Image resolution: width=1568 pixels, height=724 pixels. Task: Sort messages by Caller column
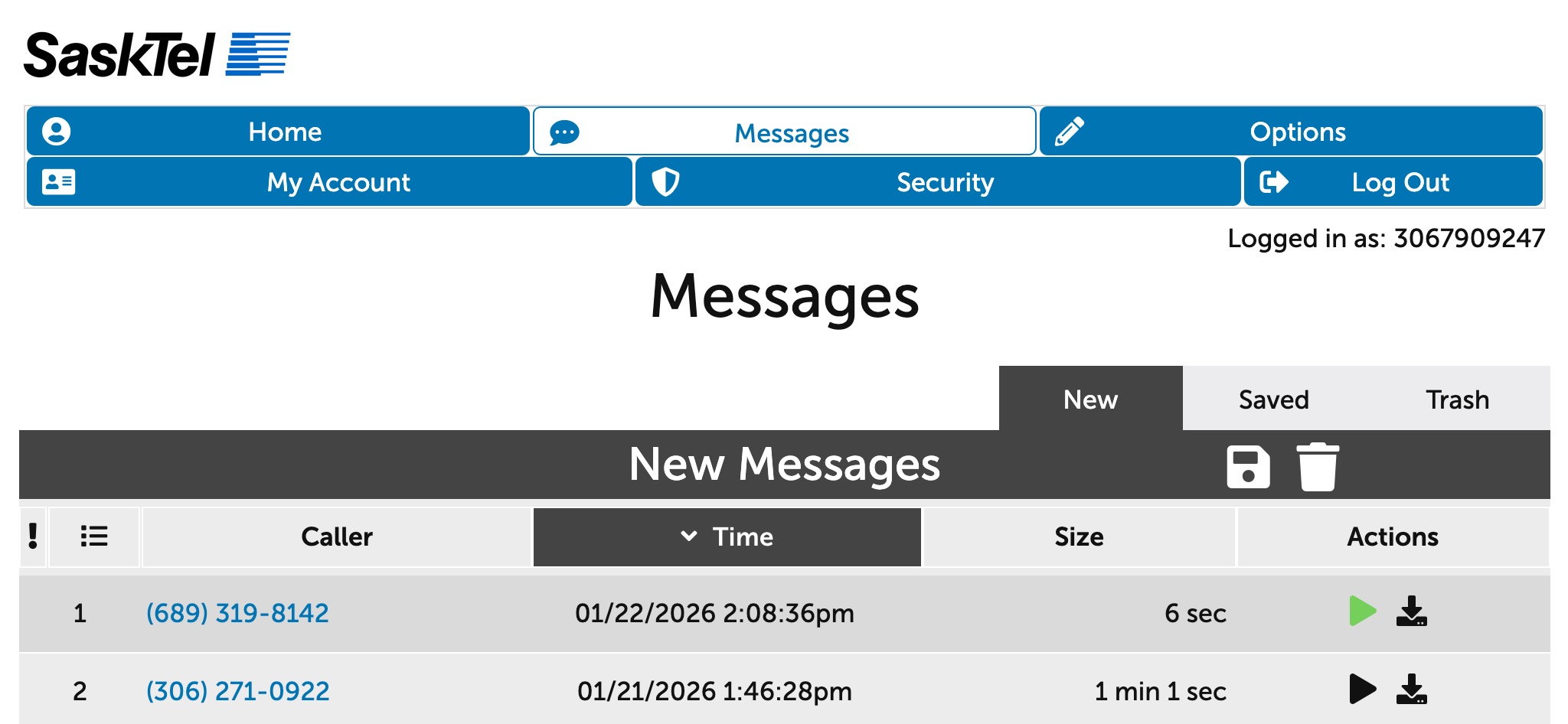coord(337,536)
